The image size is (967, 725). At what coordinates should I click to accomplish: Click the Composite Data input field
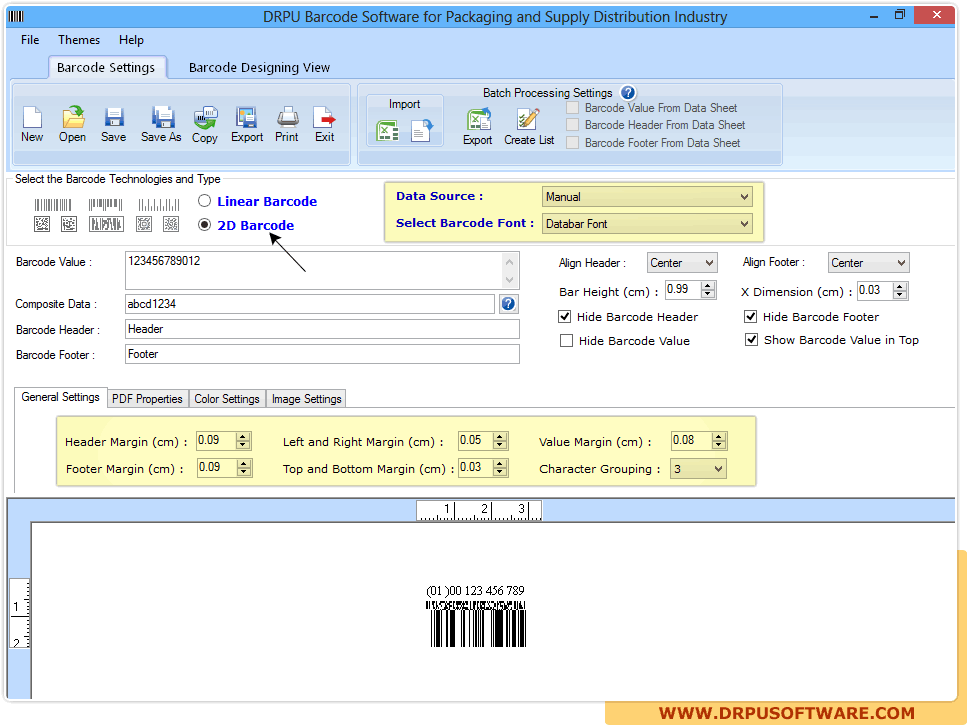click(310, 304)
